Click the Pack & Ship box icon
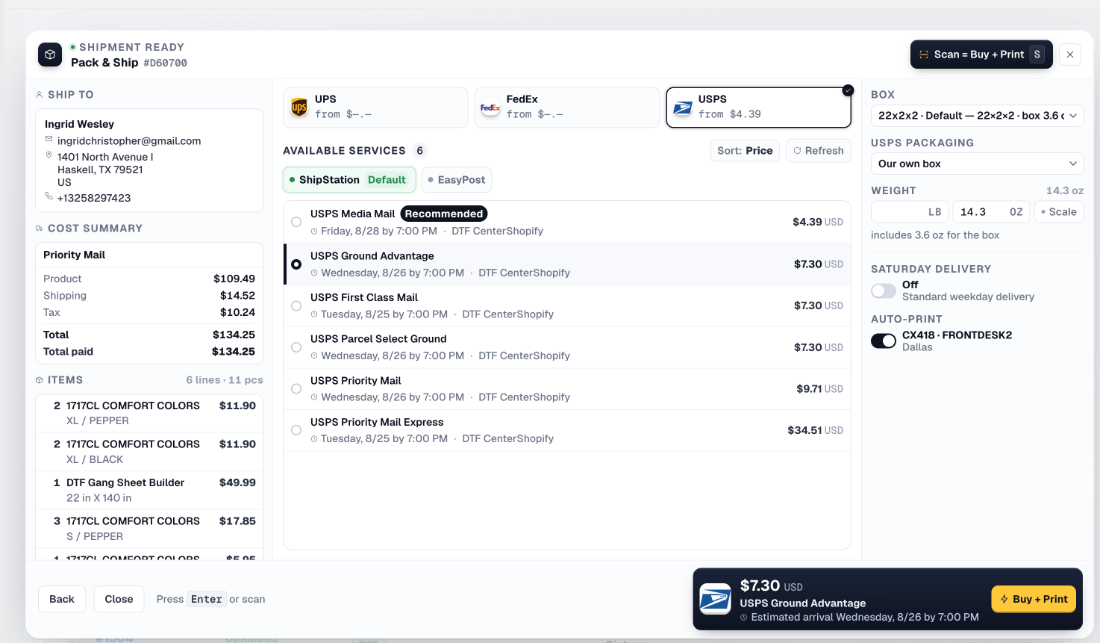 (x=50, y=55)
